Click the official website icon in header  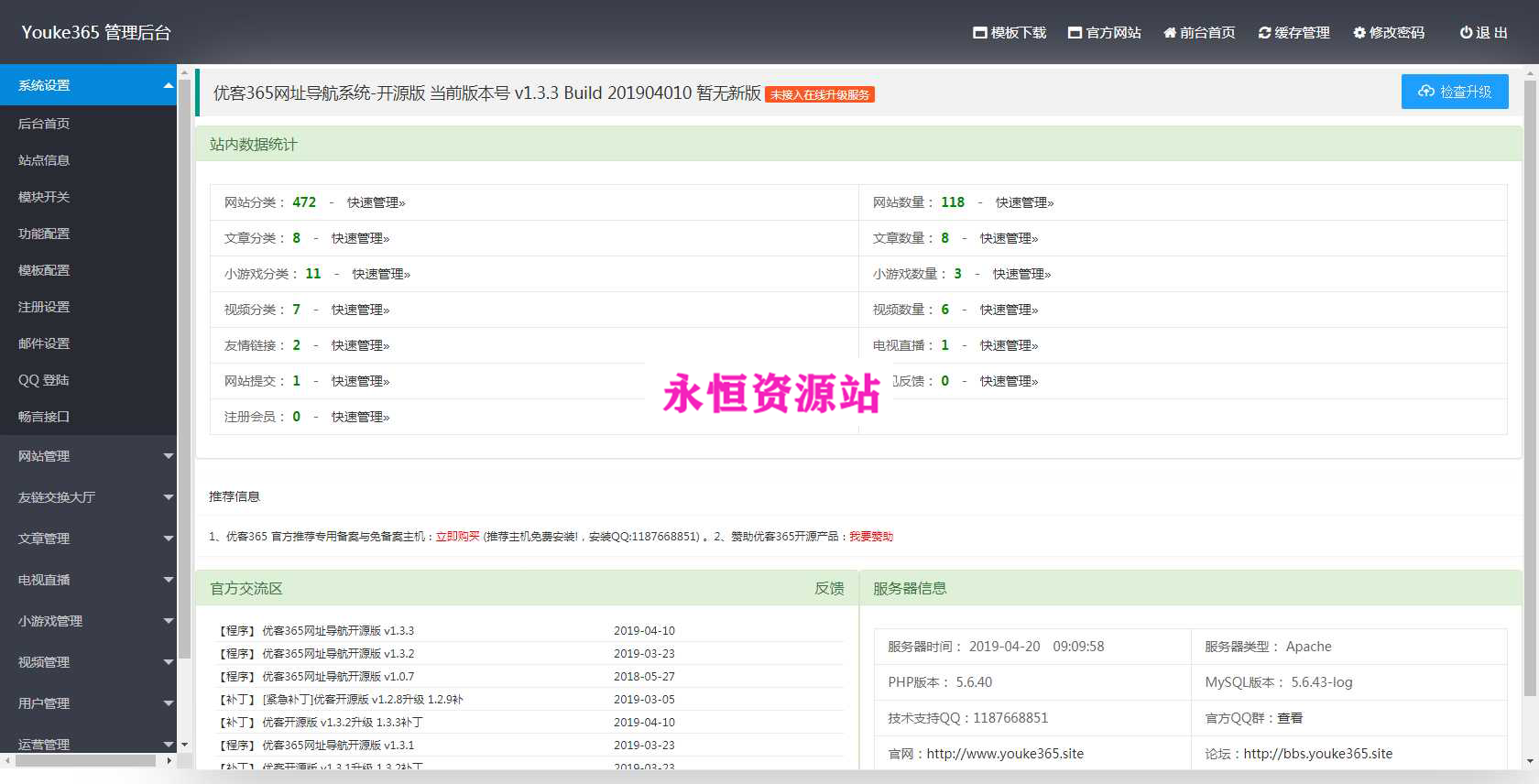coord(1075,33)
